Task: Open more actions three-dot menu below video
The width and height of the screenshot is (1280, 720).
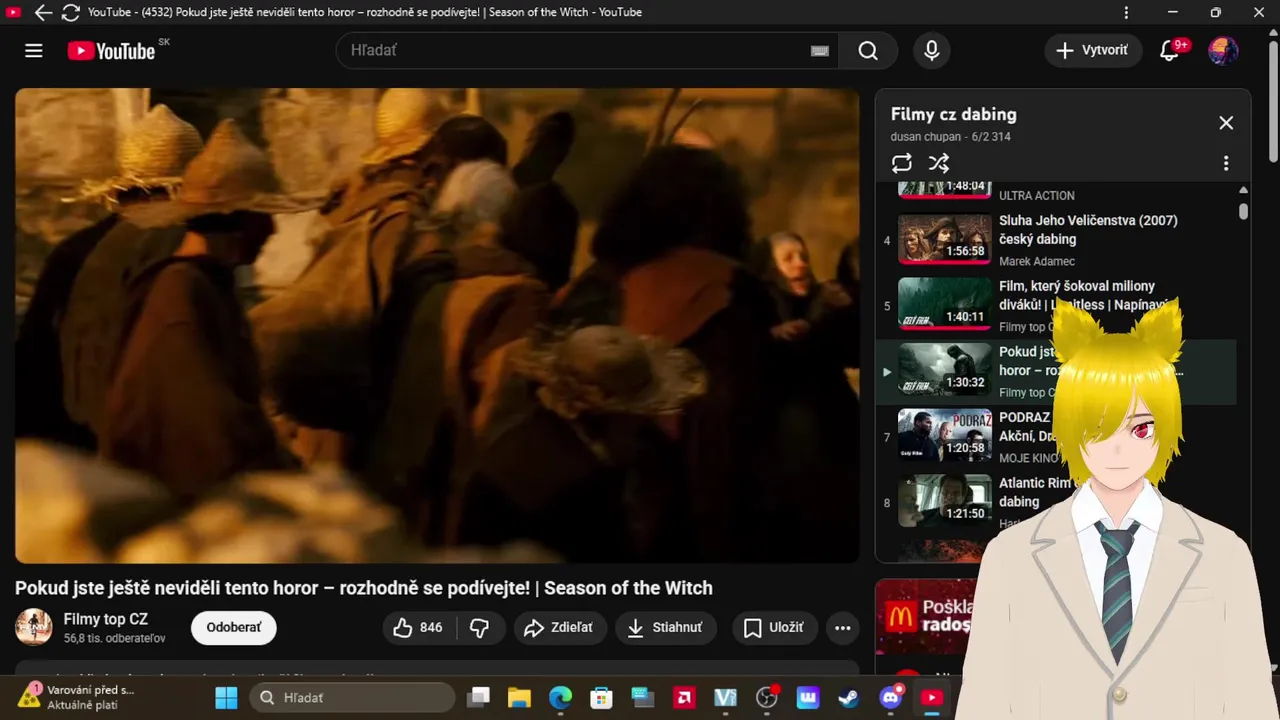Action: click(843, 628)
